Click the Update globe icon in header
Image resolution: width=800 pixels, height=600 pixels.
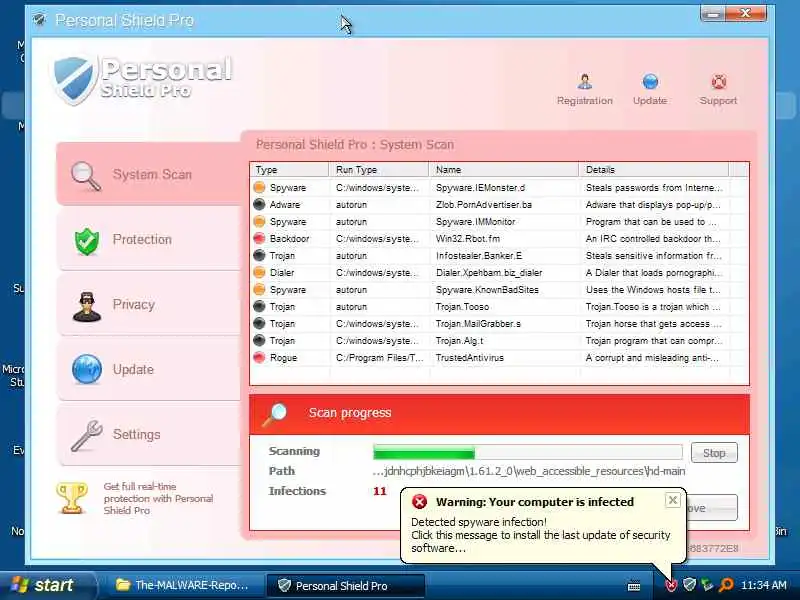[x=650, y=82]
